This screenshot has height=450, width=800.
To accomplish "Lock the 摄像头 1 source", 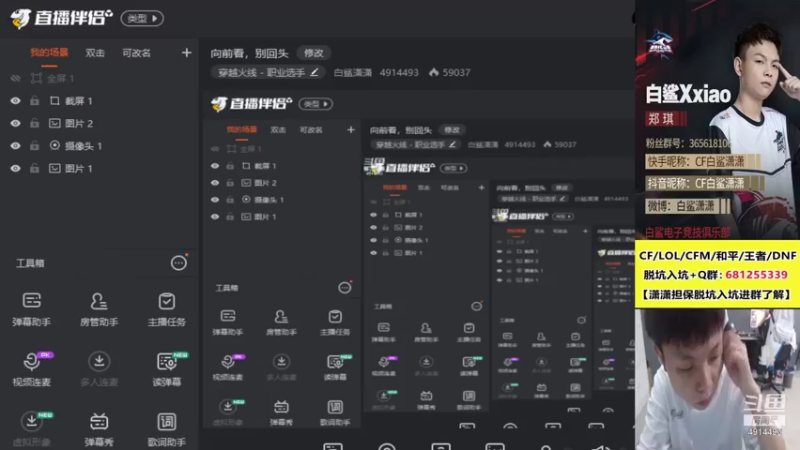I will pyautogui.click(x=34, y=146).
